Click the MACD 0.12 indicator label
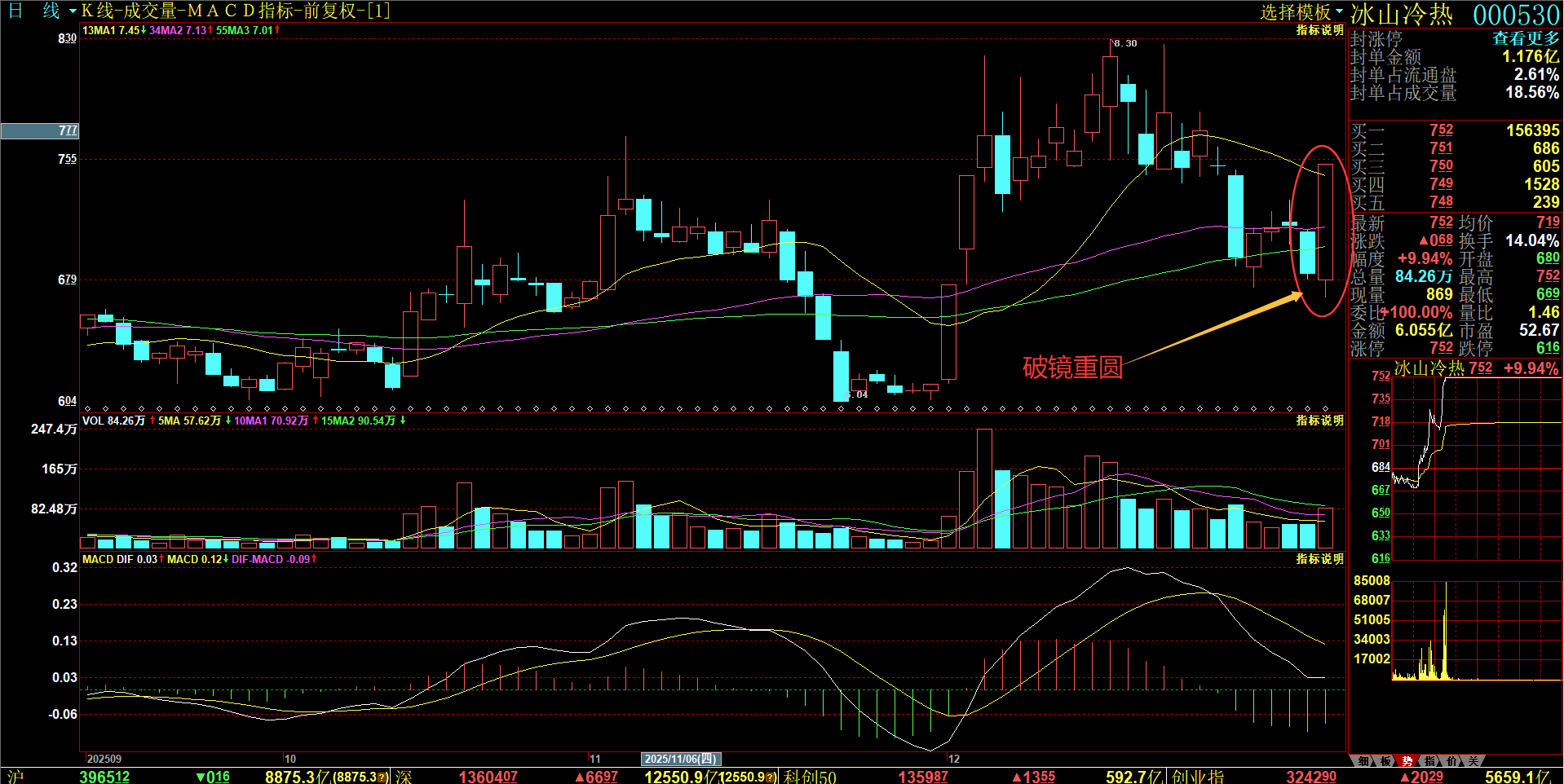The width and height of the screenshot is (1564, 784). pyautogui.click(x=197, y=559)
